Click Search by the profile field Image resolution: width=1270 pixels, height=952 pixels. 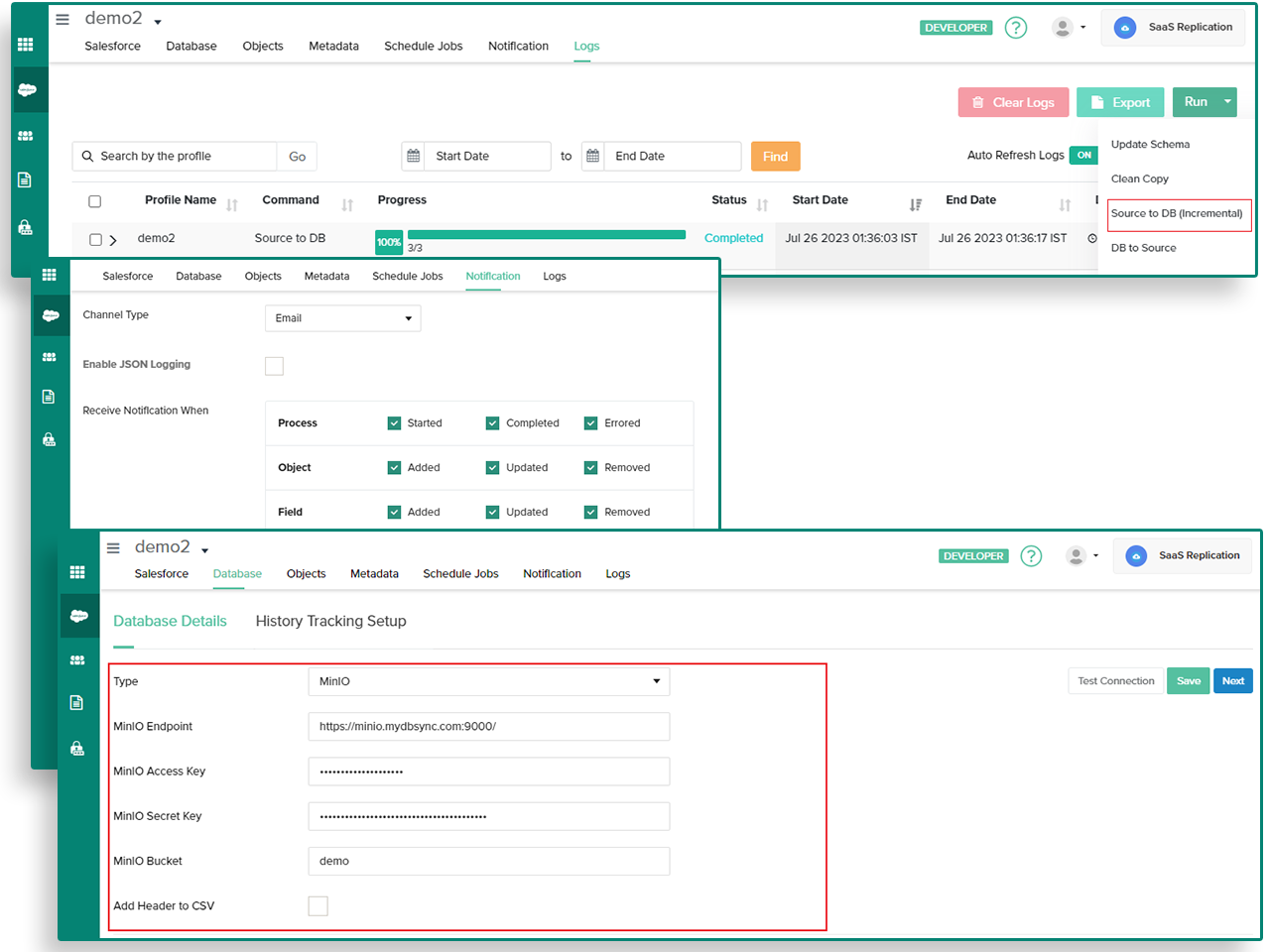point(175,157)
